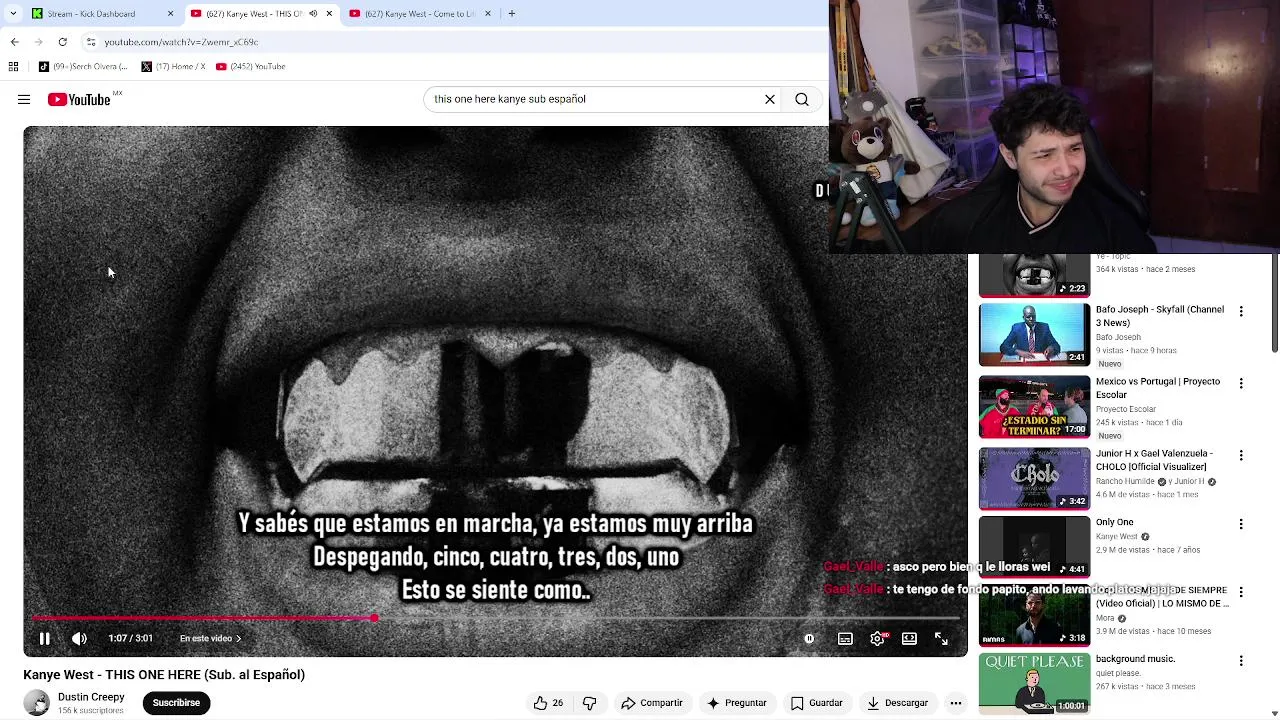Click the page vertical scrollbar

click(1275, 304)
